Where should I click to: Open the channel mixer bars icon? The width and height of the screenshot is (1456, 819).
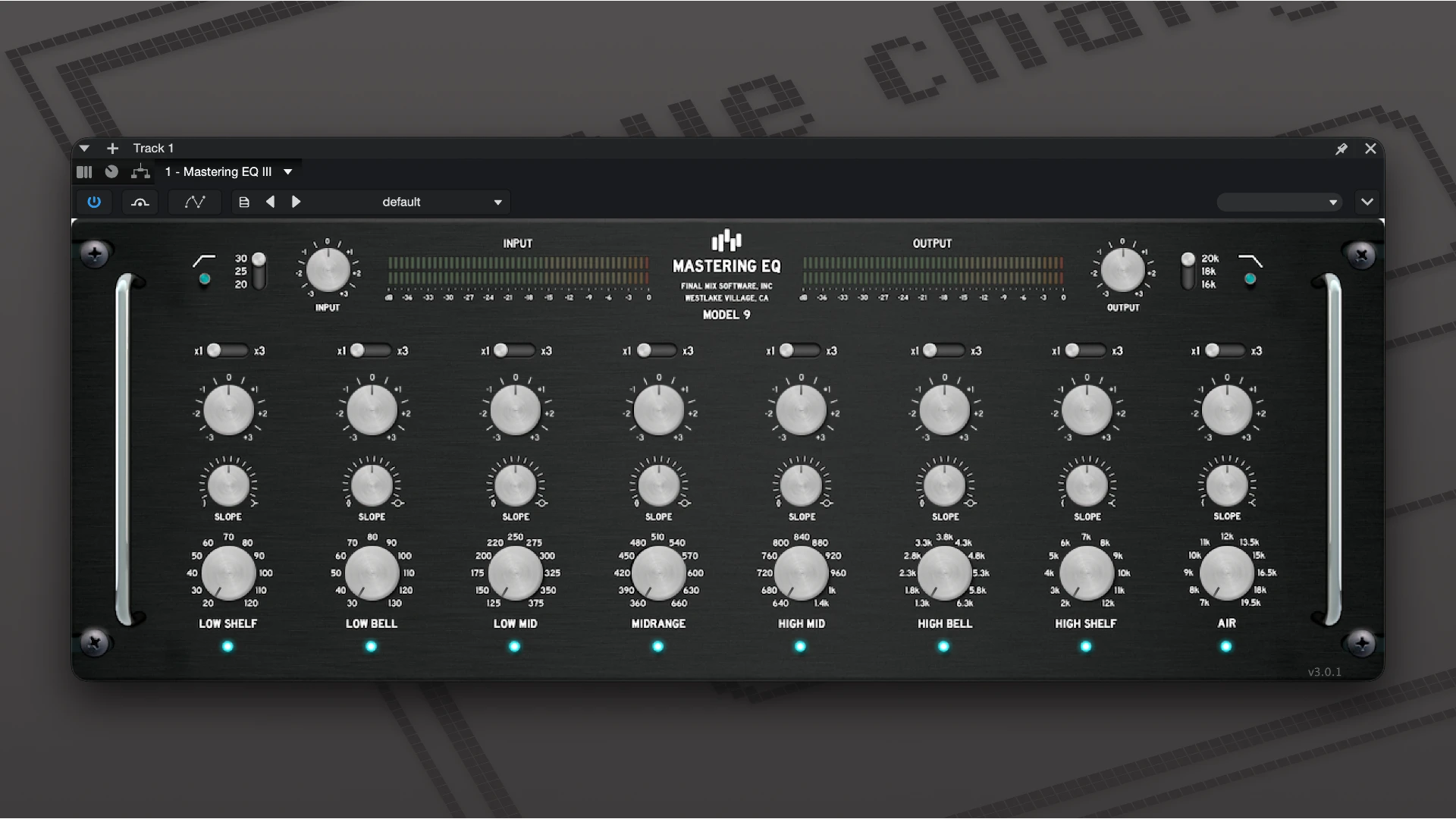84,172
